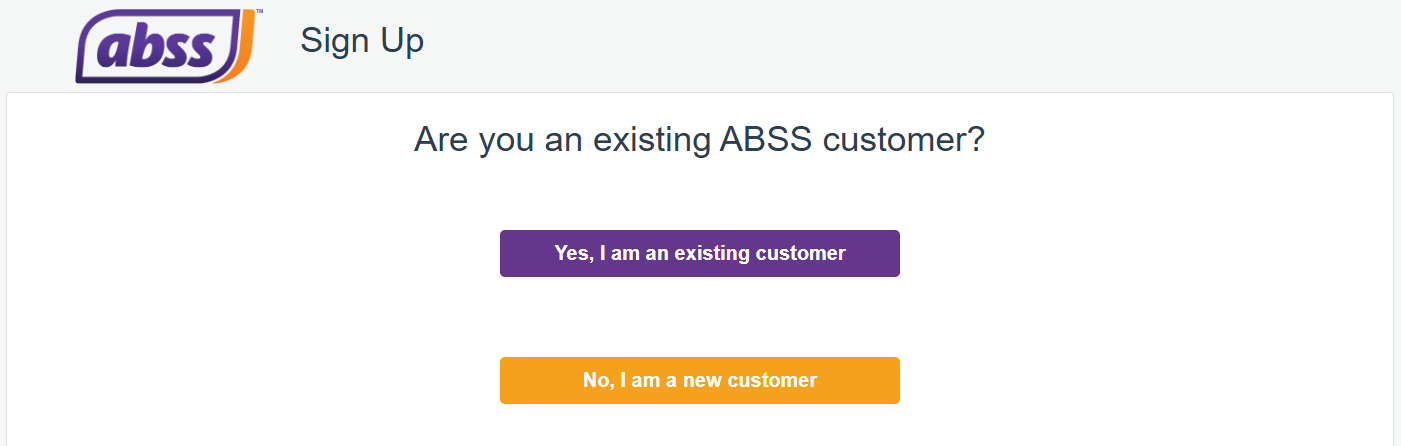Screen dimensions: 1401x446
Task: Click the word 'Yes' on the purple button
Action: click(571, 253)
